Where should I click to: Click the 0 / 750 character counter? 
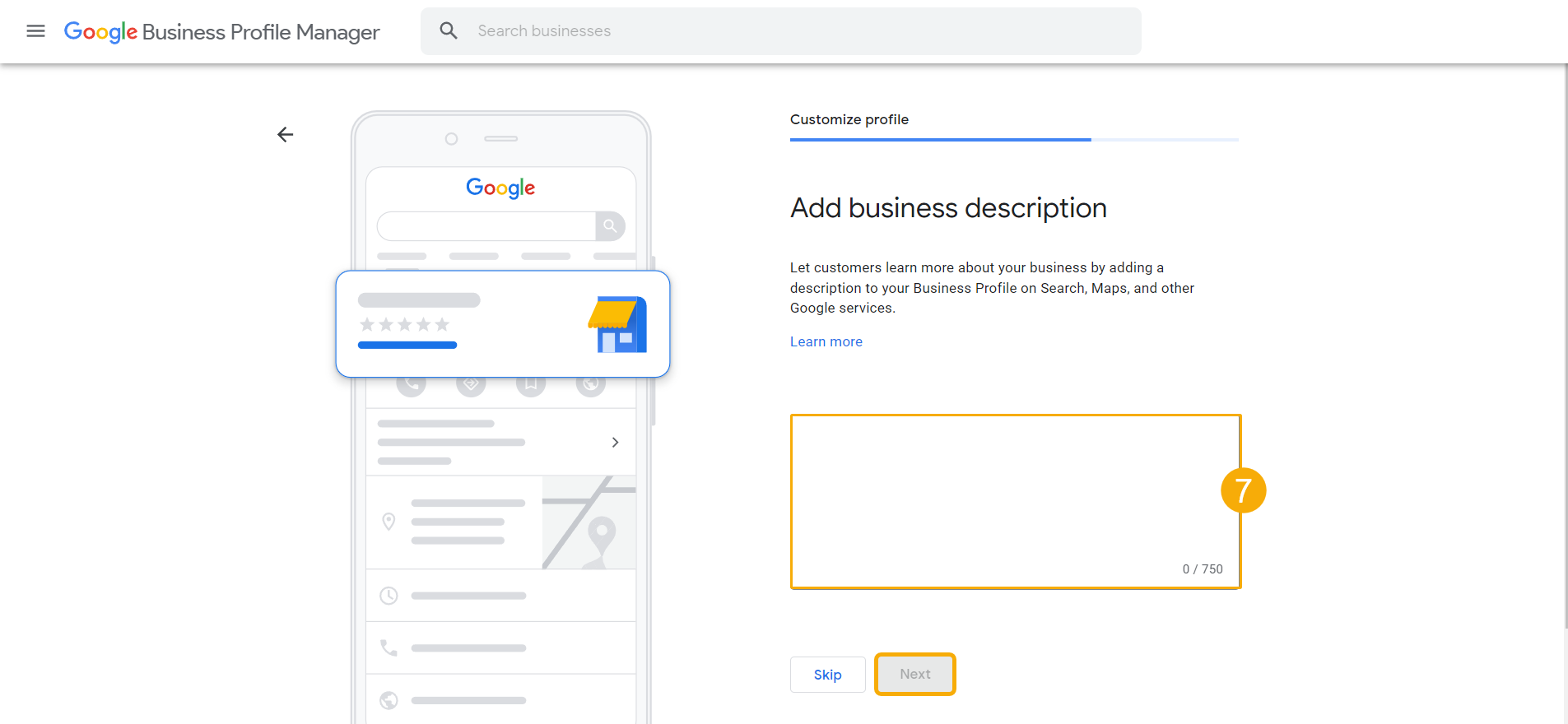(x=1202, y=569)
